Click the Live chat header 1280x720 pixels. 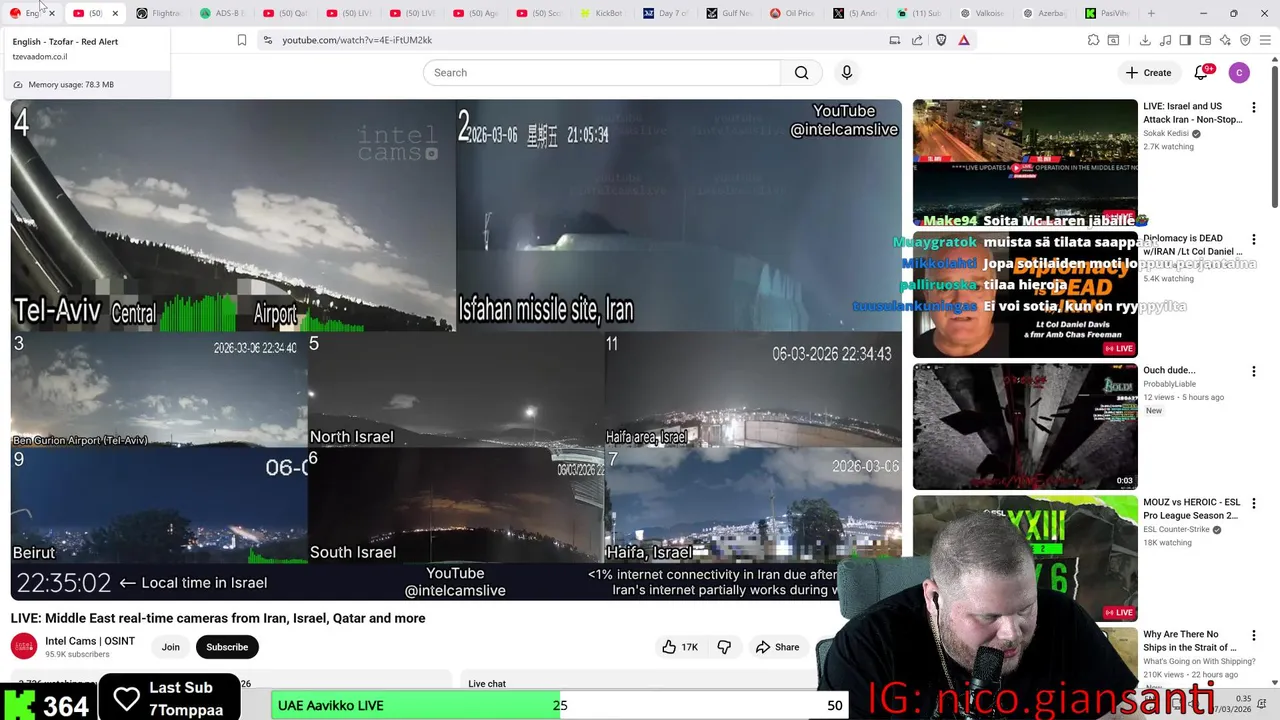click(487, 684)
